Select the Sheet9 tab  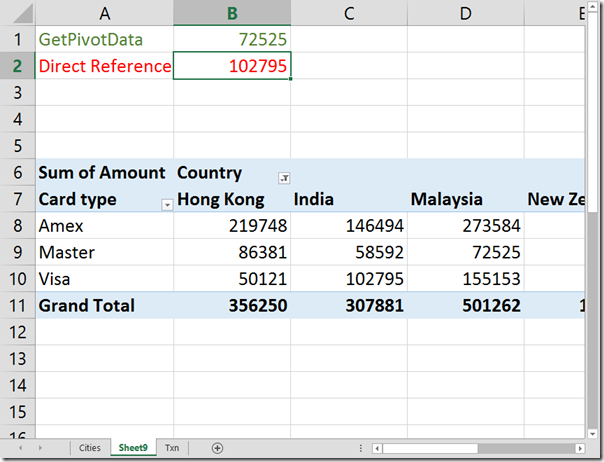(x=131, y=449)
